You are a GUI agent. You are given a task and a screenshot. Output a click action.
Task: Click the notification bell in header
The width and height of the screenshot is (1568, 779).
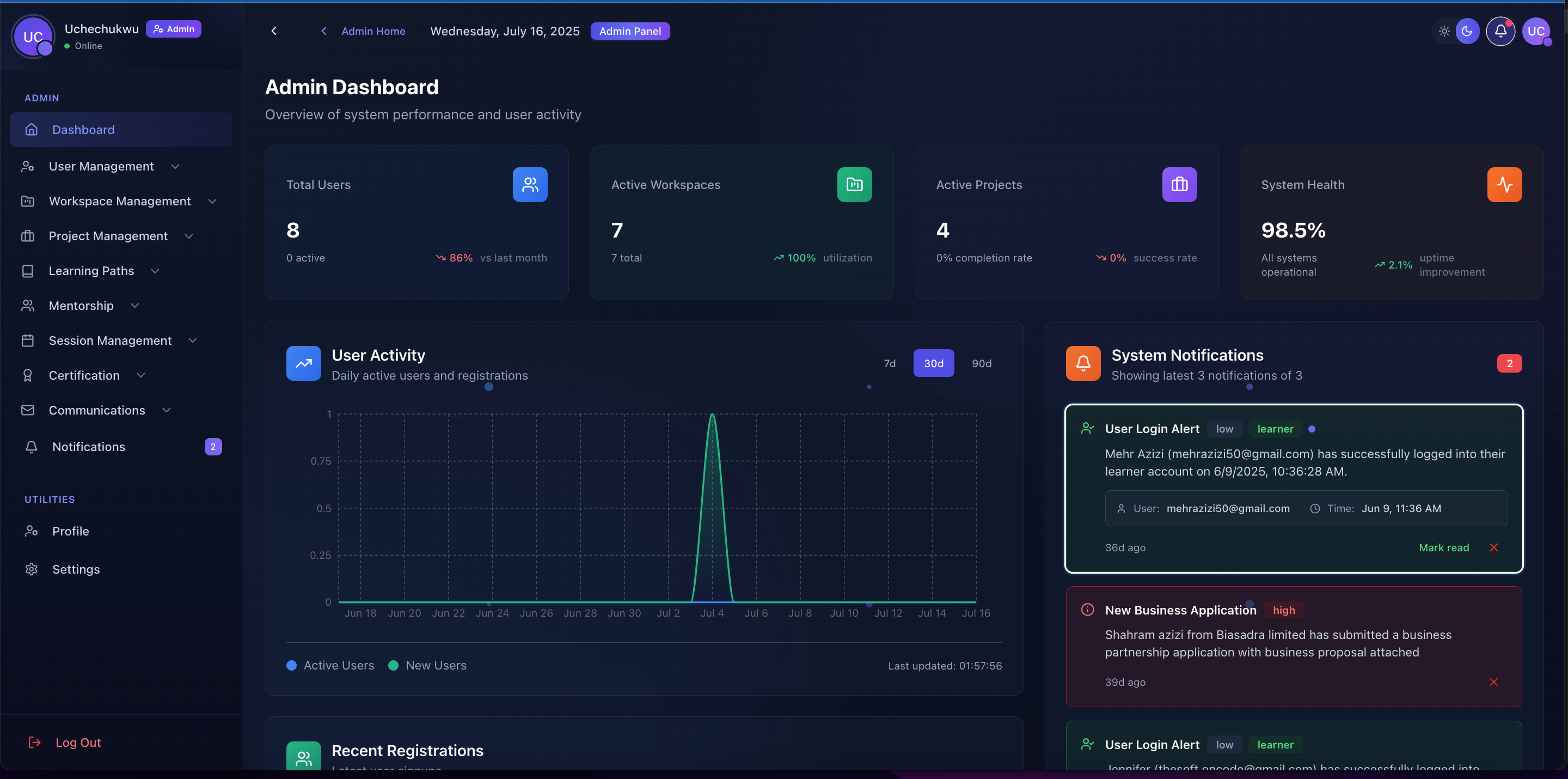1500,31
